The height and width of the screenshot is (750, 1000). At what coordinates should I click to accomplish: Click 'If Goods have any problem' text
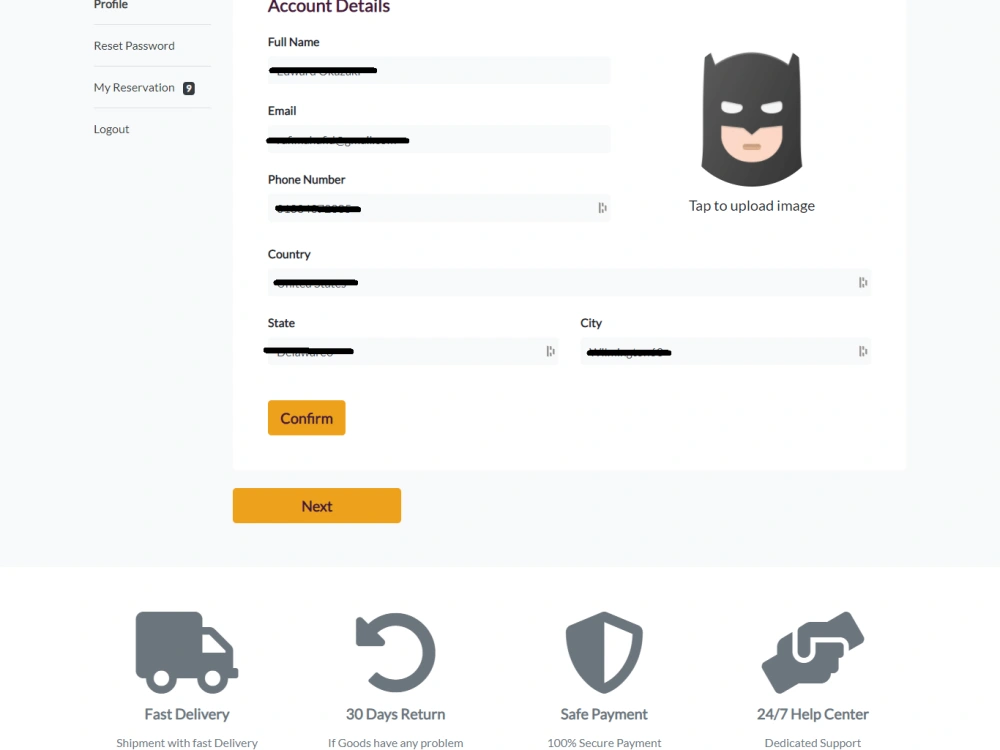(395, 743)
